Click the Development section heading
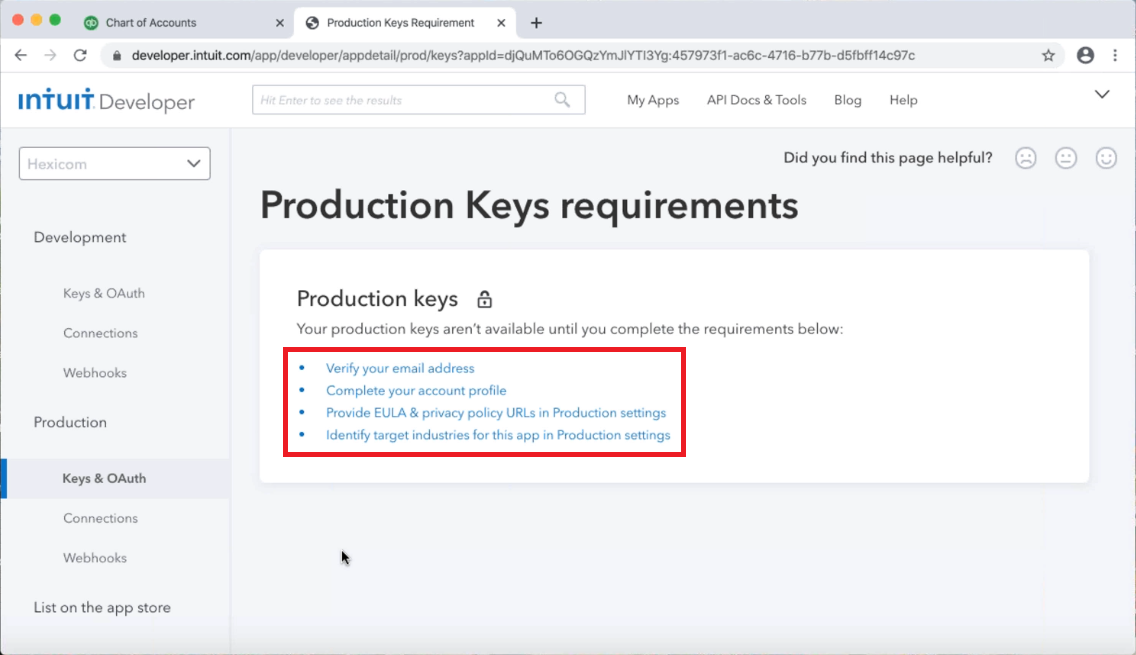 click(80, 238)
